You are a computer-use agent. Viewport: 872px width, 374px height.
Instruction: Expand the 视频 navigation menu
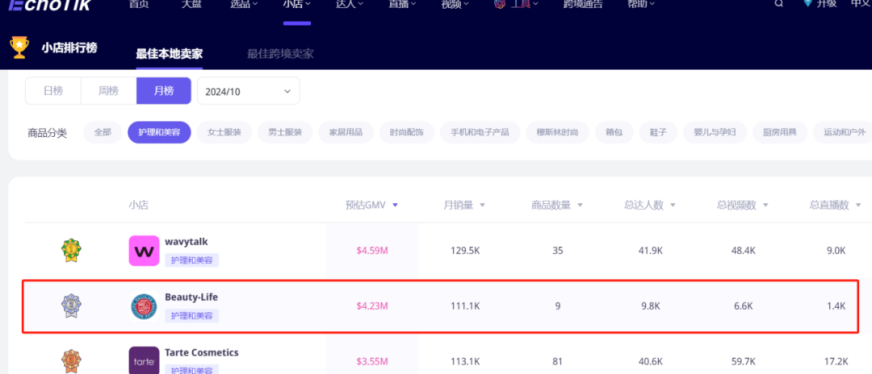click(455, 4)
